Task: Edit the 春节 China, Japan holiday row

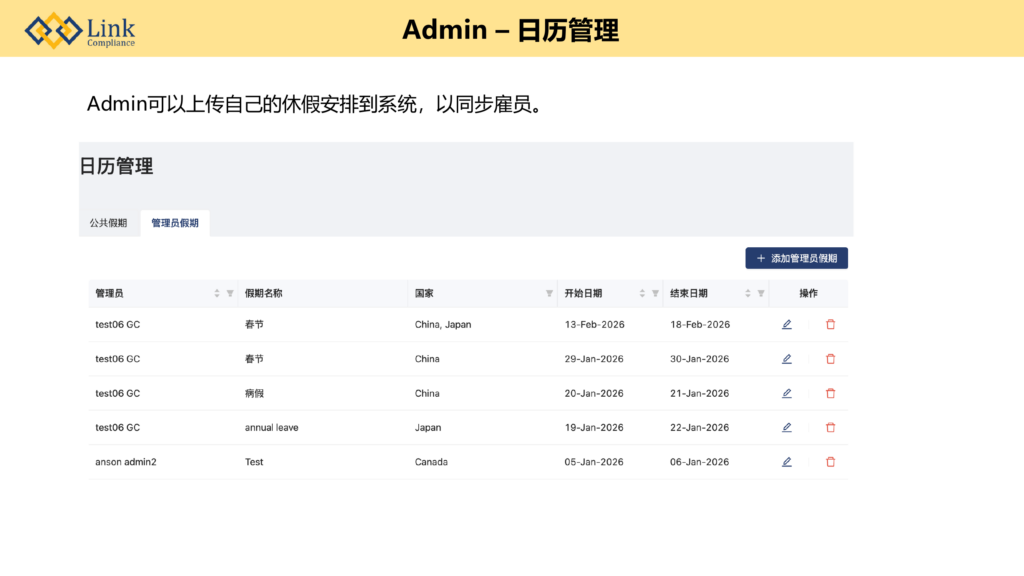Action: click(786, 325)
